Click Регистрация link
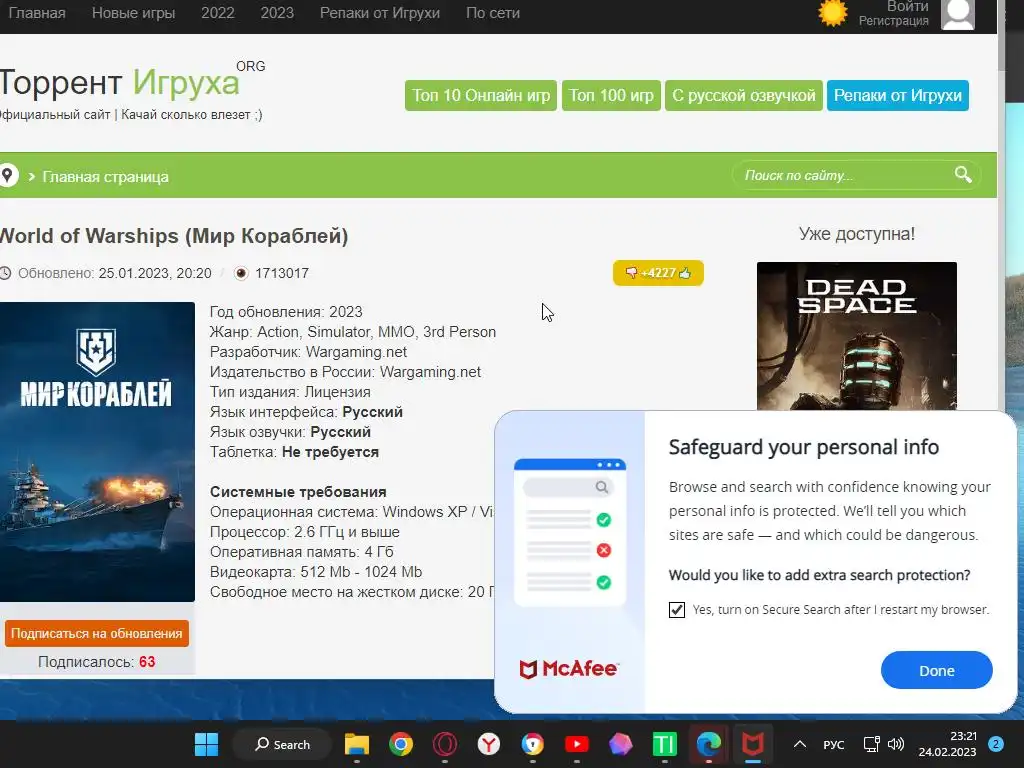The image size is (1024, 768). (x=893, y=21)
